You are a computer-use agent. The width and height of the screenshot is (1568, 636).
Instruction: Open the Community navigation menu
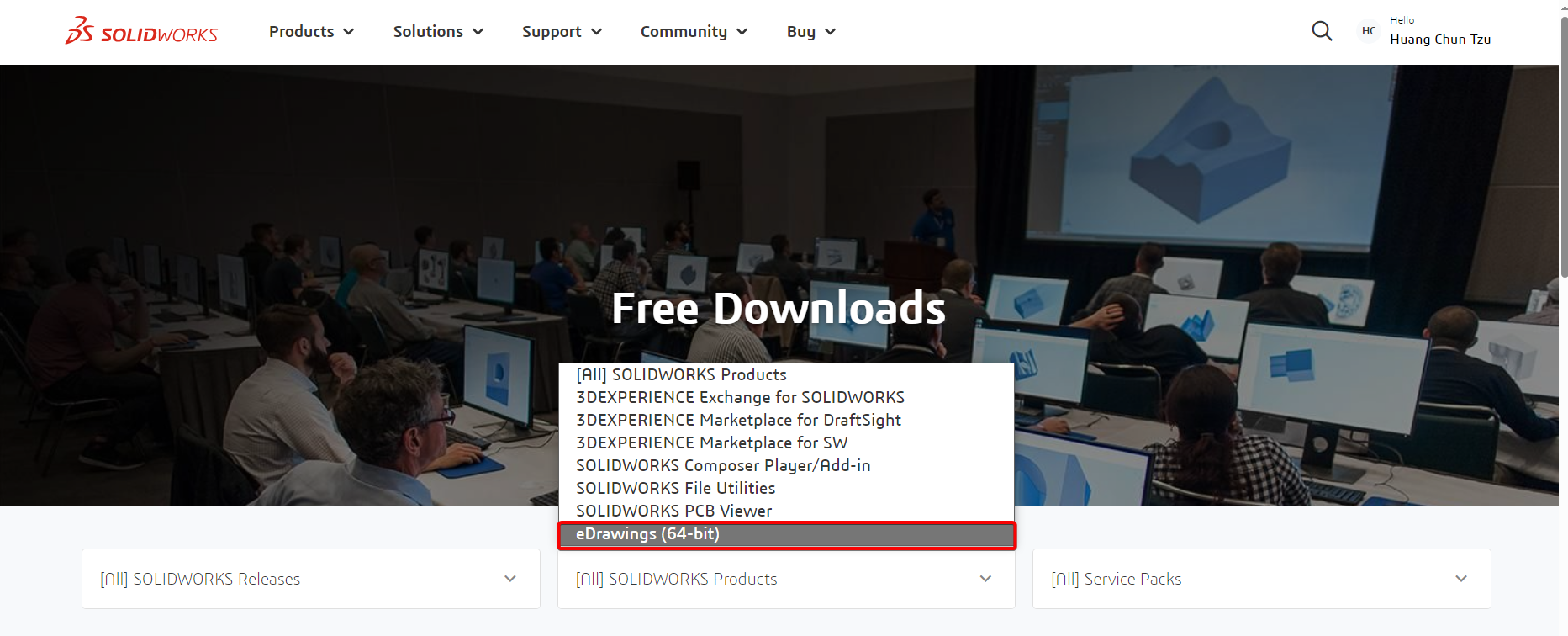click(x=694, y=31)
